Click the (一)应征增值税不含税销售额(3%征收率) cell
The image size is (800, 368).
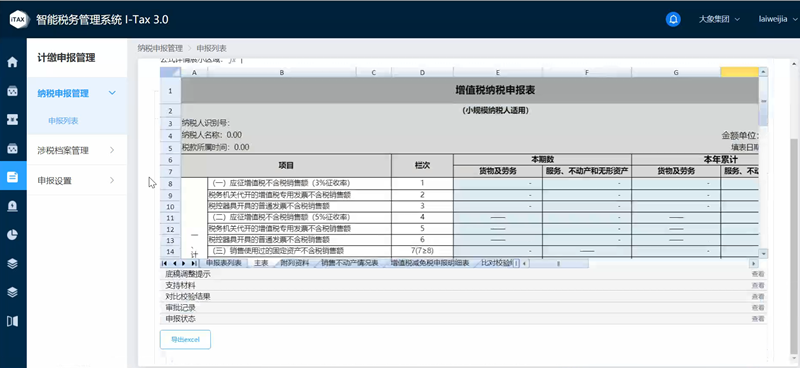pyautogui.click(x=299, y=183)
